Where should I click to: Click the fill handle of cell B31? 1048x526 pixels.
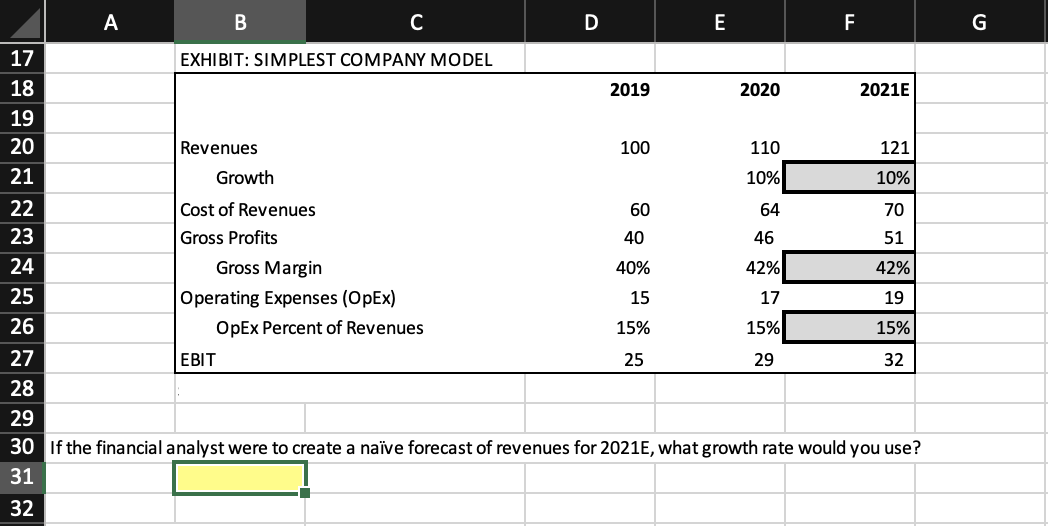(x=305, y=493)
